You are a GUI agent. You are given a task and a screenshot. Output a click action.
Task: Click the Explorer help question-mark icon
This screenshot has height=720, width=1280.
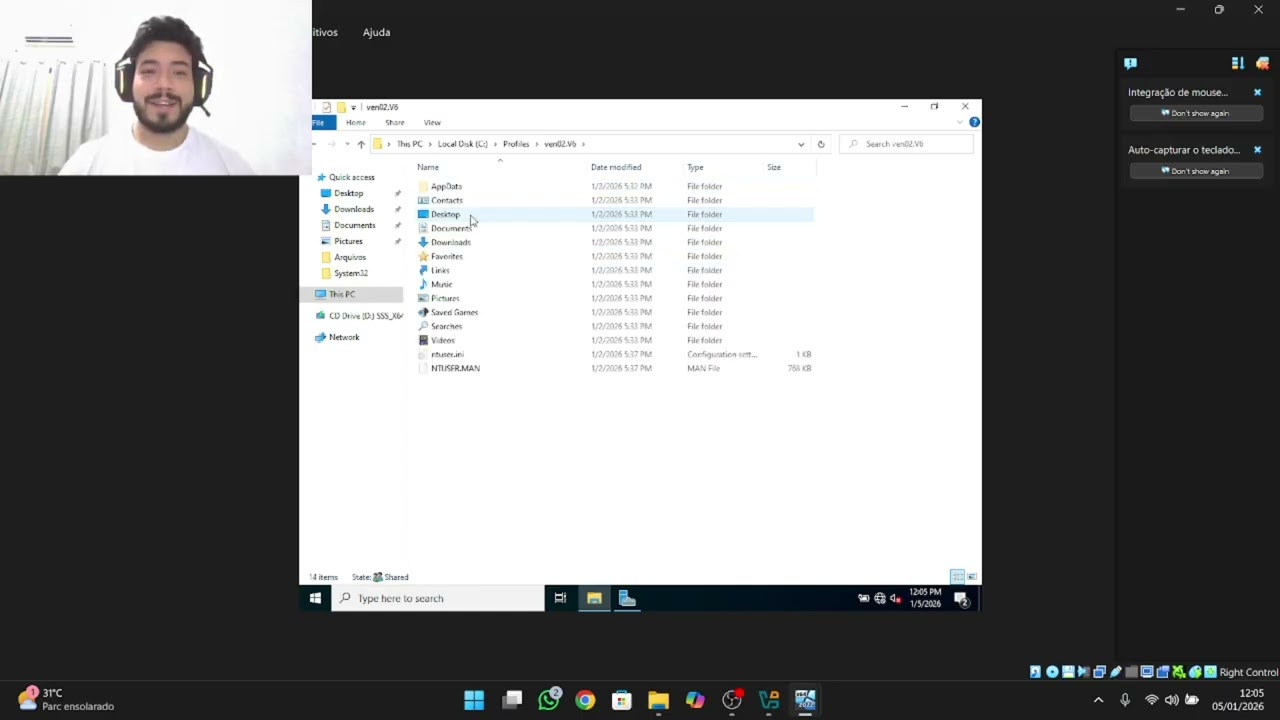974,122
